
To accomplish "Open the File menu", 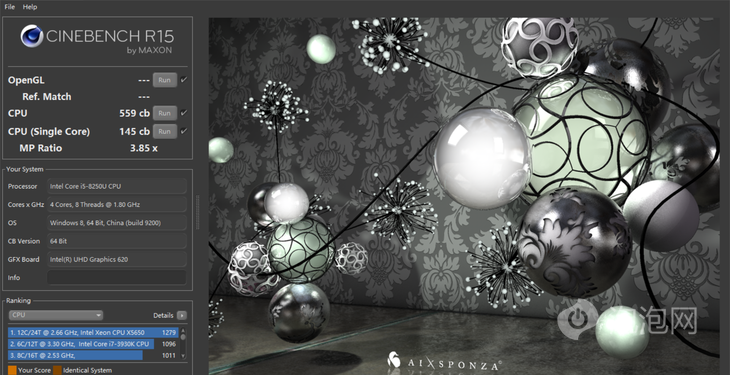I will pyautogui.click(x=10, y=7).
